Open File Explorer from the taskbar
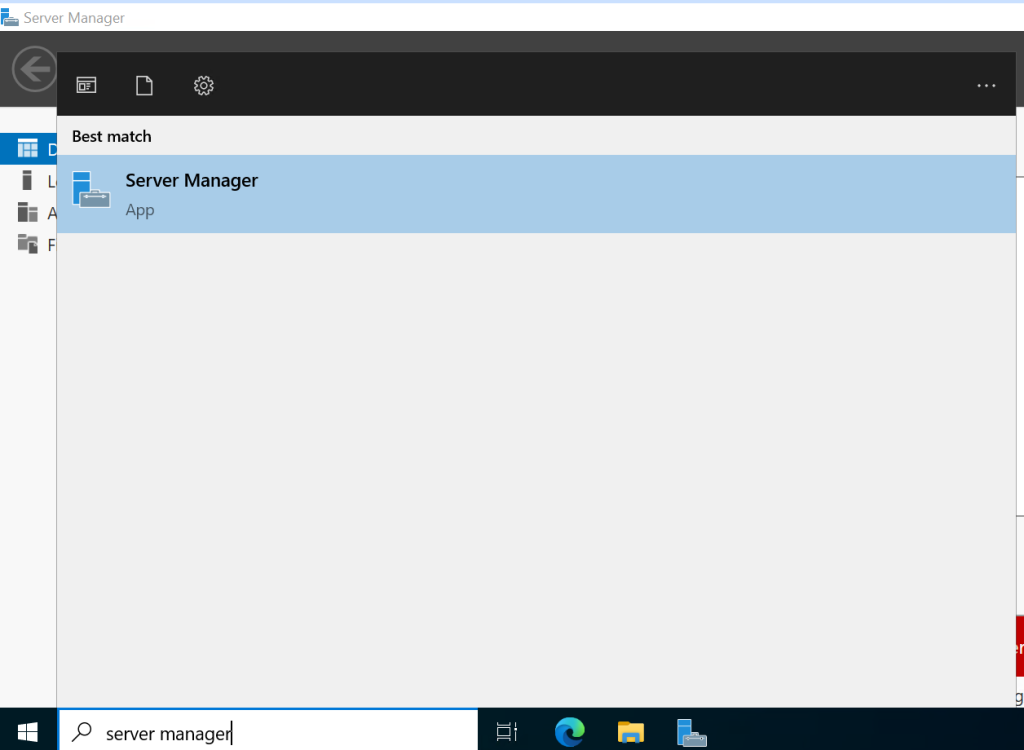The width and height of the screenshot is (1024, 750). tap(630, 731)
